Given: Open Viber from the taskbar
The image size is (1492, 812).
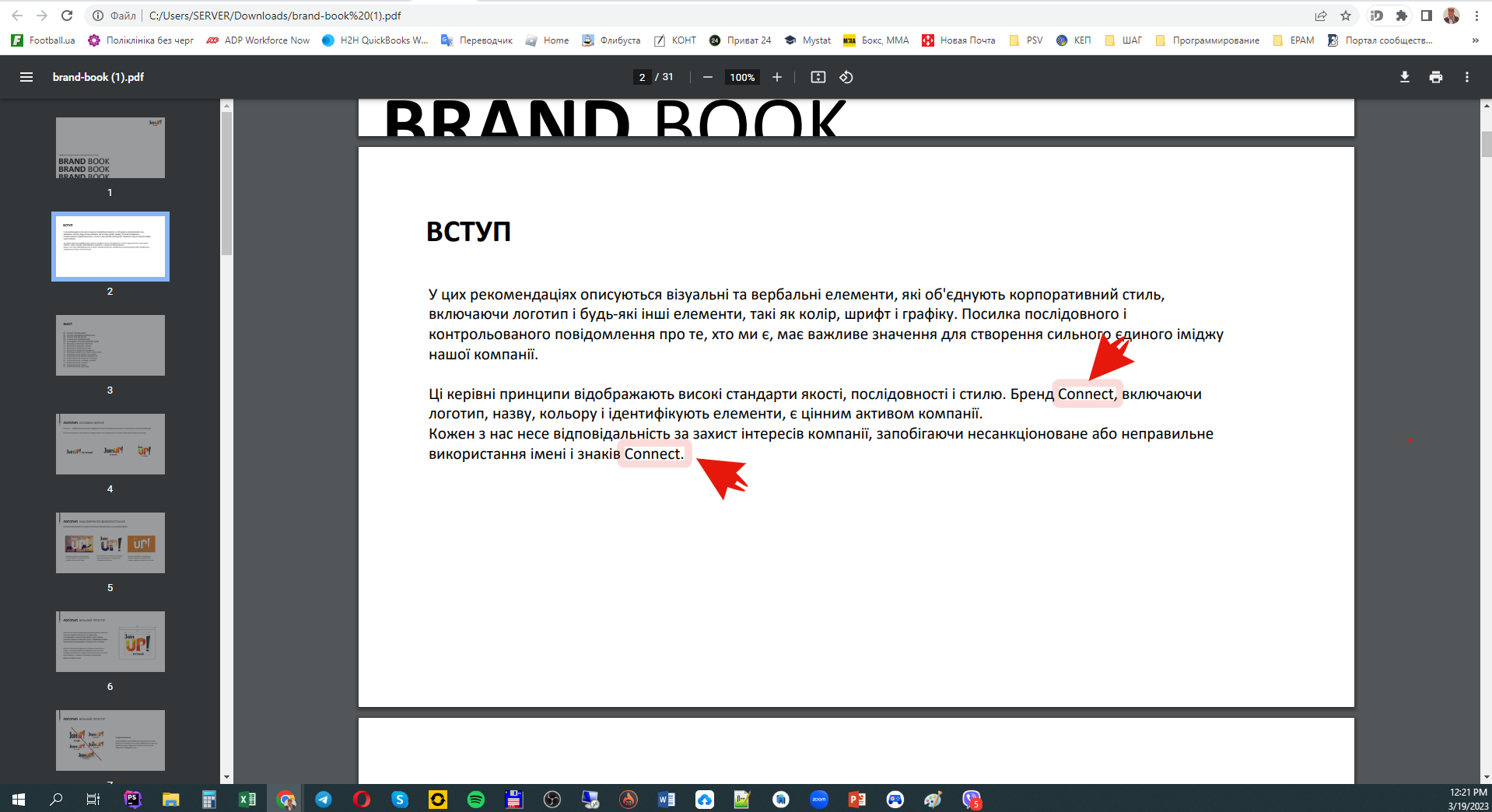Looking at the screenshot, I should [972, 799].
